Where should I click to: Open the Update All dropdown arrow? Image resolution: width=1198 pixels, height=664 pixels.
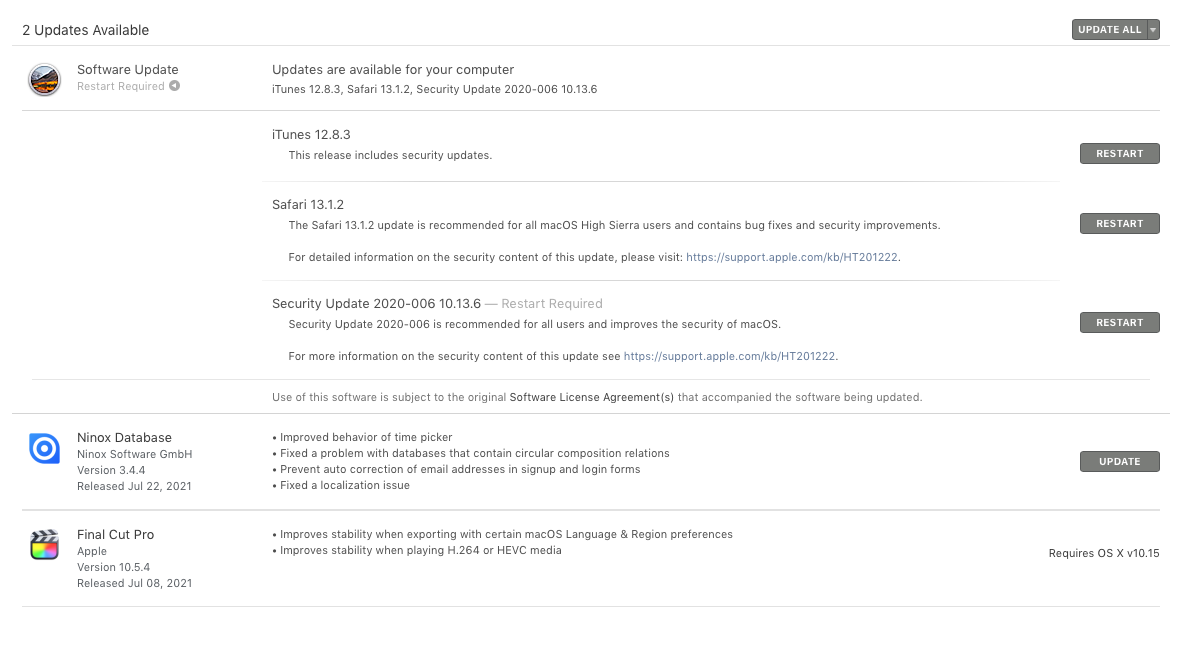(1153, 30)
